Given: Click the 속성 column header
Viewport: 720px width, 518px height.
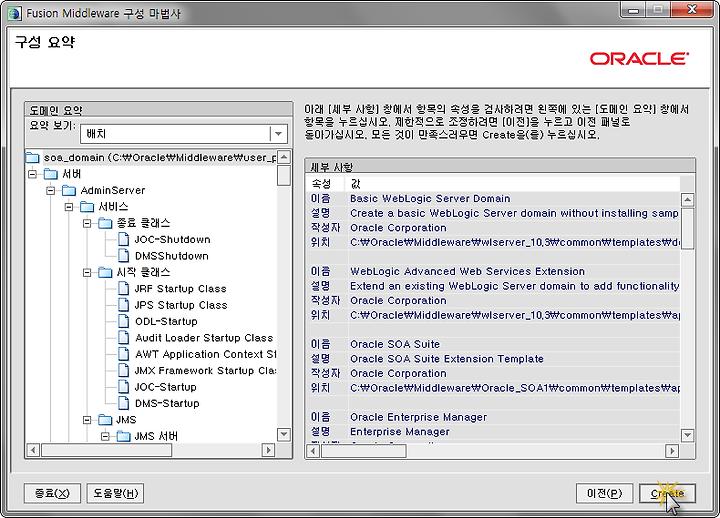Looking at the screenshot, I should click(326, 184).
